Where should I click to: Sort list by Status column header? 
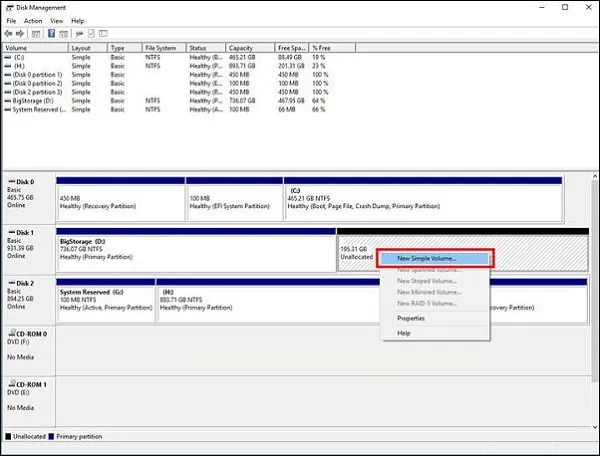point(198,47)
